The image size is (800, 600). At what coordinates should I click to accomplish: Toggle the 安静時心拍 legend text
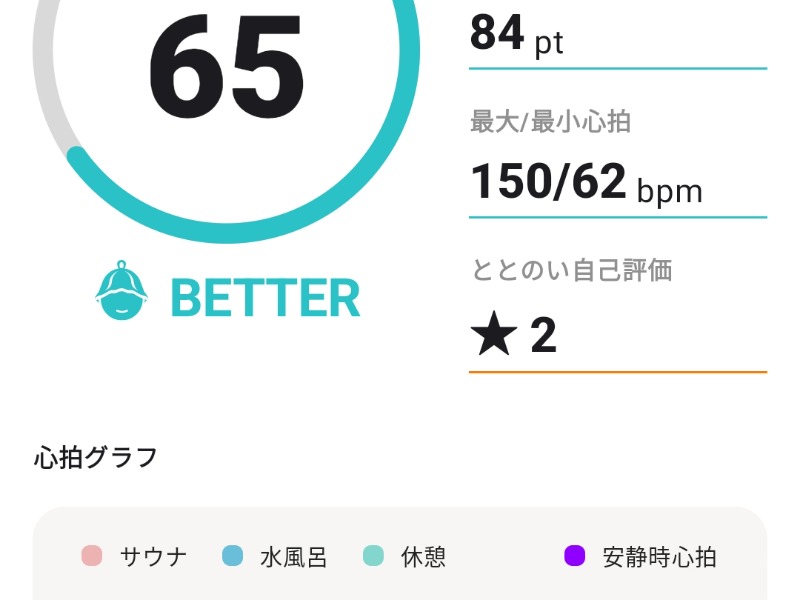[x=659, y=557]
